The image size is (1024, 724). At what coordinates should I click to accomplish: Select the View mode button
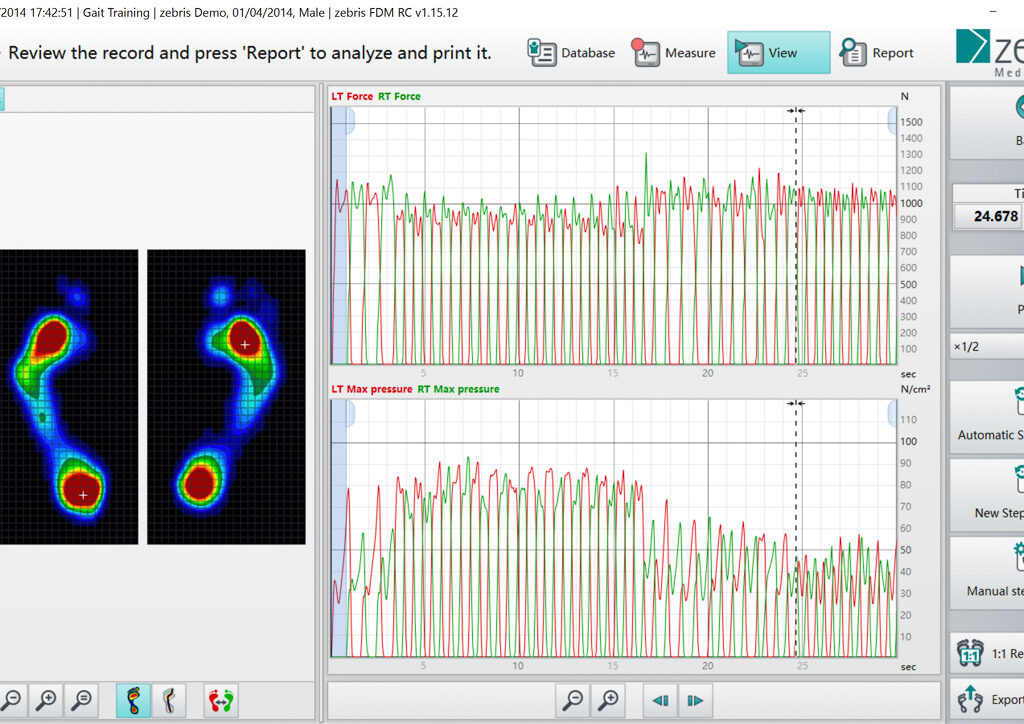pos(778,53)
